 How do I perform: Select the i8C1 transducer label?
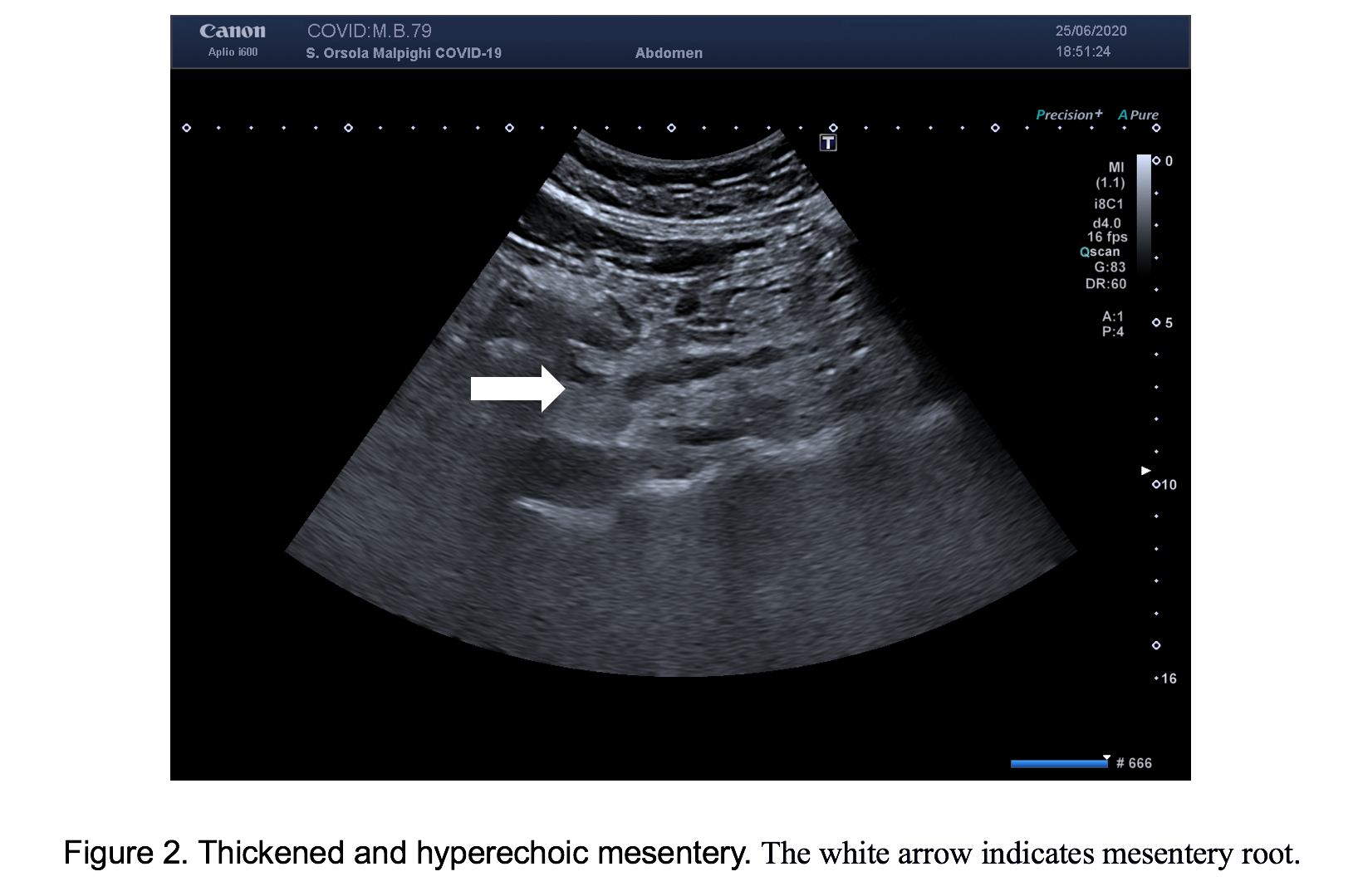coord(1108,203)
